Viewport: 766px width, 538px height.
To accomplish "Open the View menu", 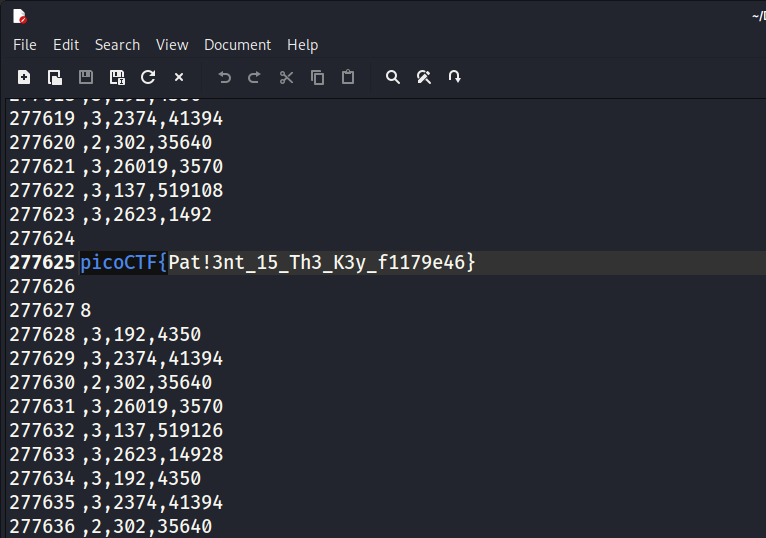I will [x=172, y=45].
